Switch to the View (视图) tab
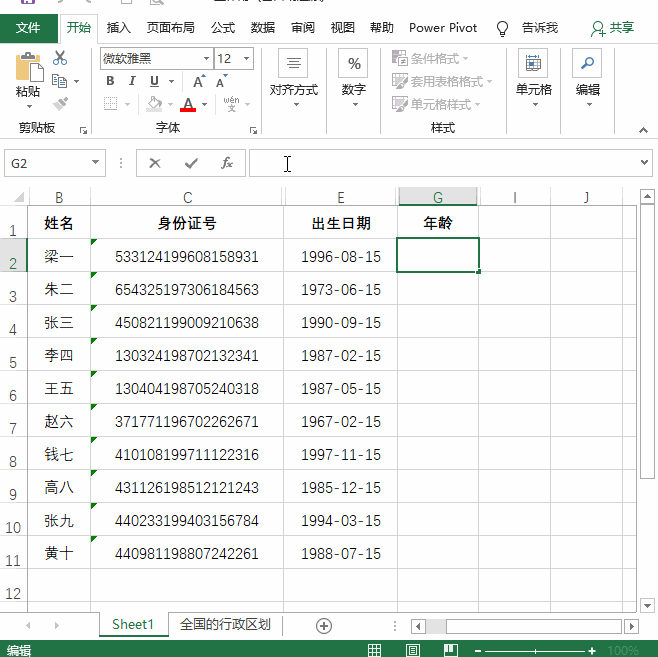Image resolution: width=658 pixels, height=657 pixels. coord(342,28)
